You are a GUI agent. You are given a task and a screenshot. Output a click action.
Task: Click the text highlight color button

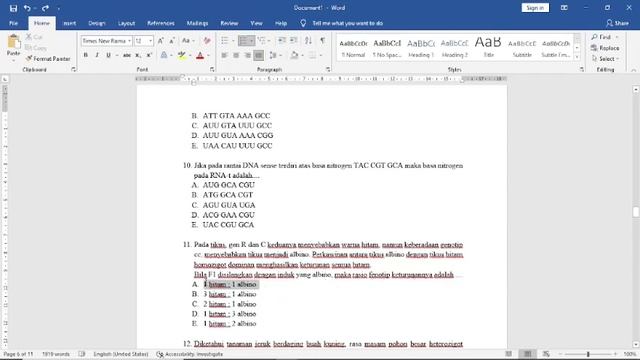coord(182,55)
